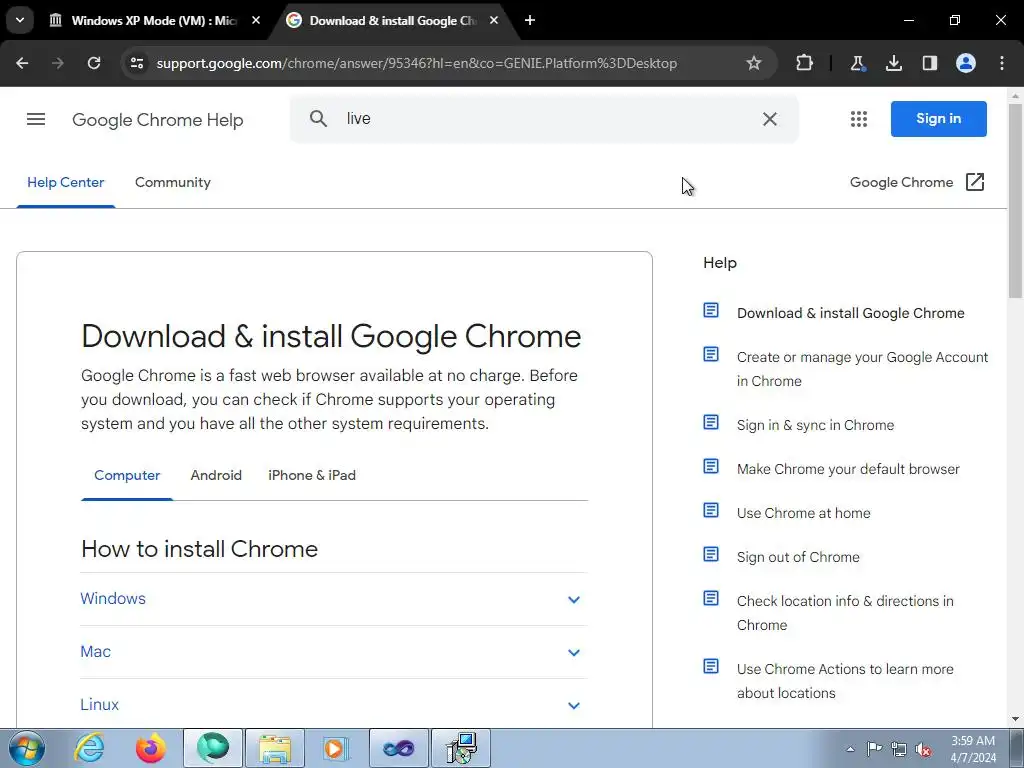Open Check location info & directions link
Image resolution: width=1024 pixels, height=768 pixels.
click(x=845, y=613)
